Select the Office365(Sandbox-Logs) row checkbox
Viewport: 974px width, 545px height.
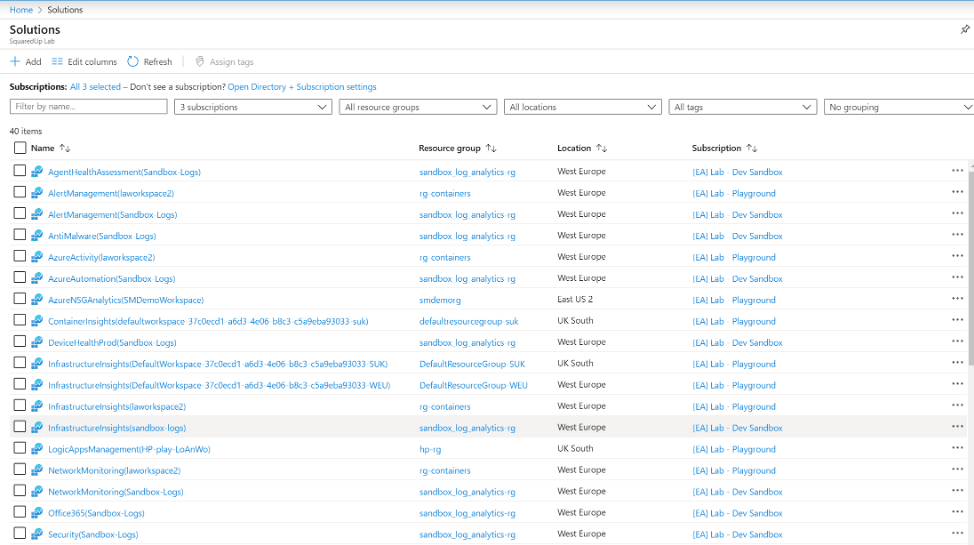20,512
